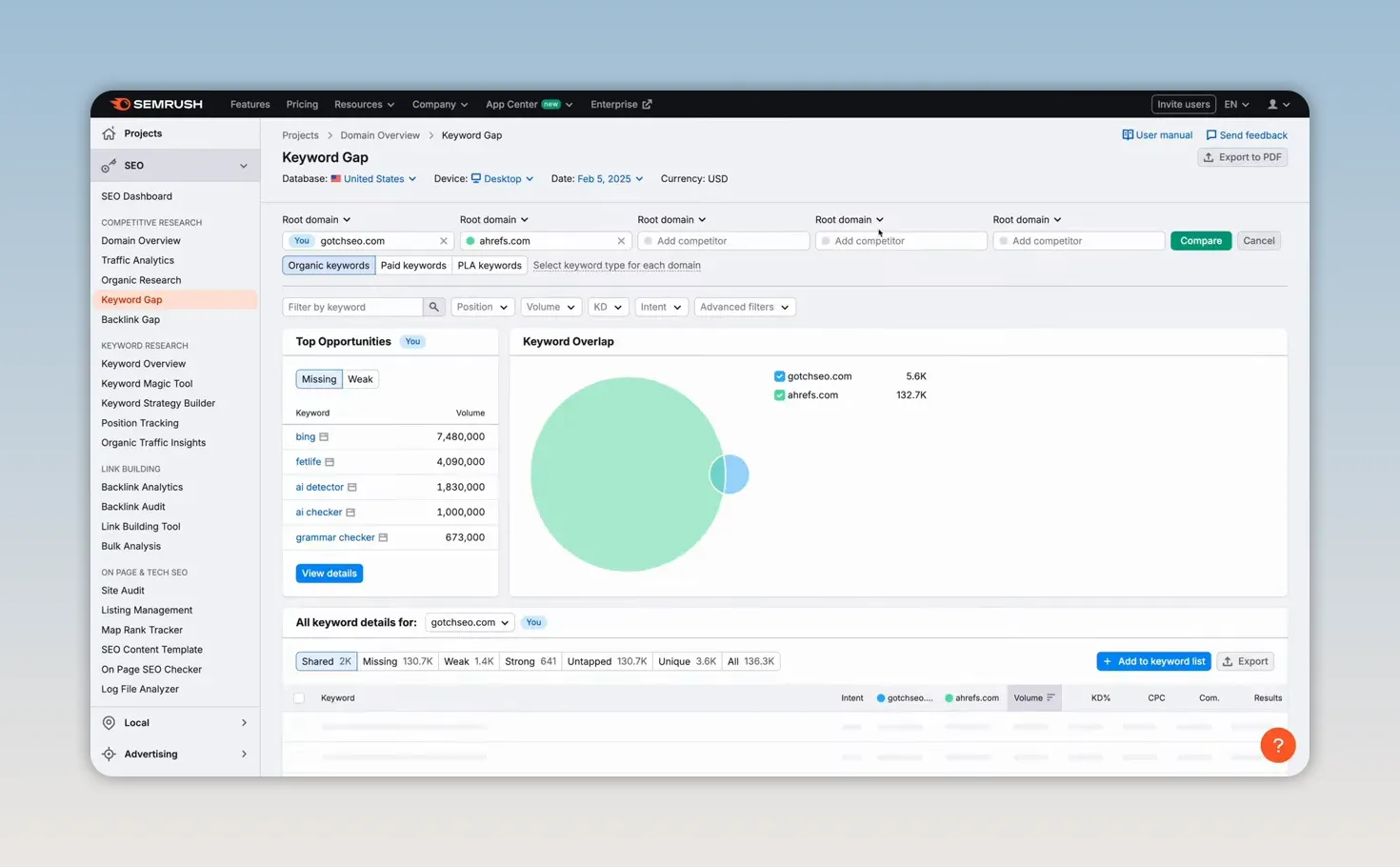Viewport: 1400px width, 867px height.
Task: Open the orange help question mark
Action: pos(1278,745)
